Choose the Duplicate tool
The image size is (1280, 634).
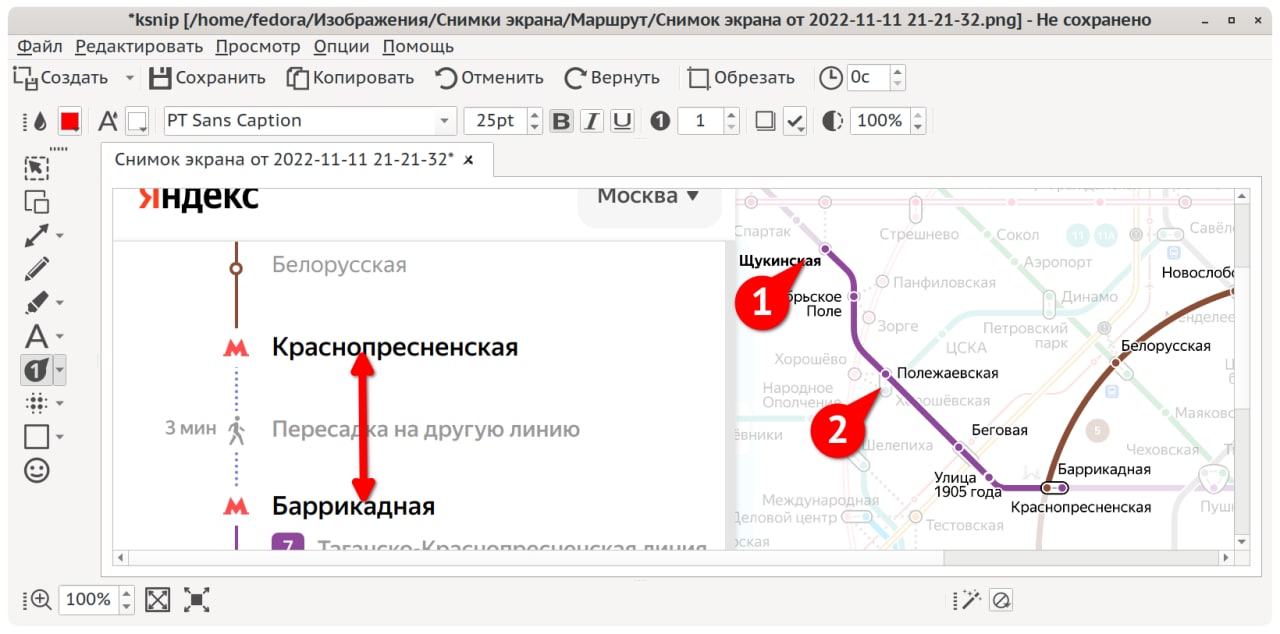pyautogui.click(x=37, y=201)
